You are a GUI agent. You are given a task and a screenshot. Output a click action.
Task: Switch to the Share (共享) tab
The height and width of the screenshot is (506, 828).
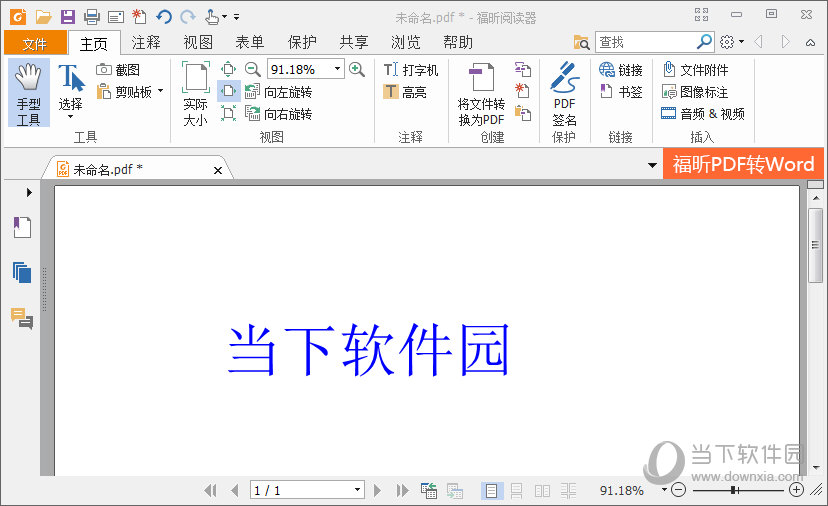click(354, 42)
